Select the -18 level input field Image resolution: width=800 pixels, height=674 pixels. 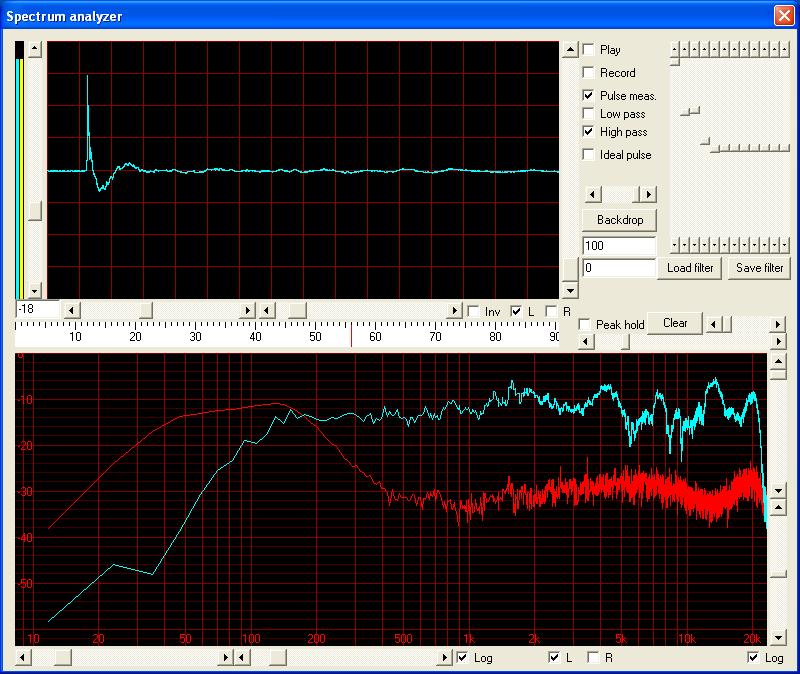tap(37, 309)
